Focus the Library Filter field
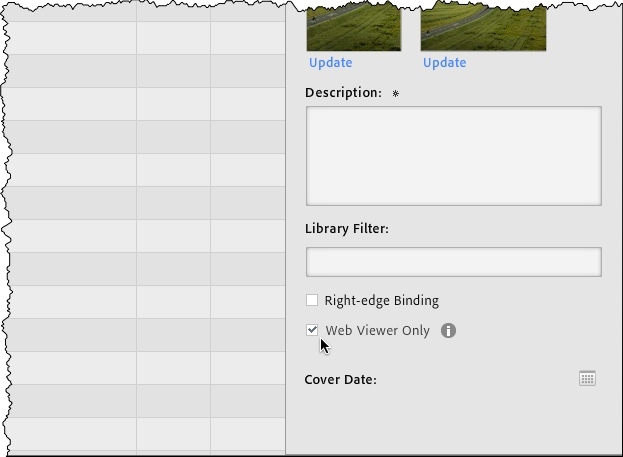The image size is (623, 457). coord(454,262)
